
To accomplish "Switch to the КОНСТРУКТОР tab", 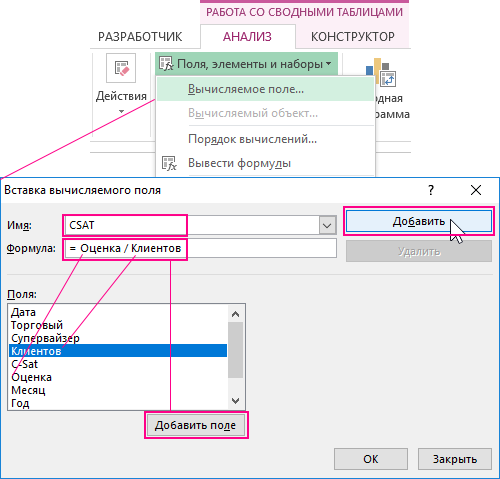I will 353,37.
